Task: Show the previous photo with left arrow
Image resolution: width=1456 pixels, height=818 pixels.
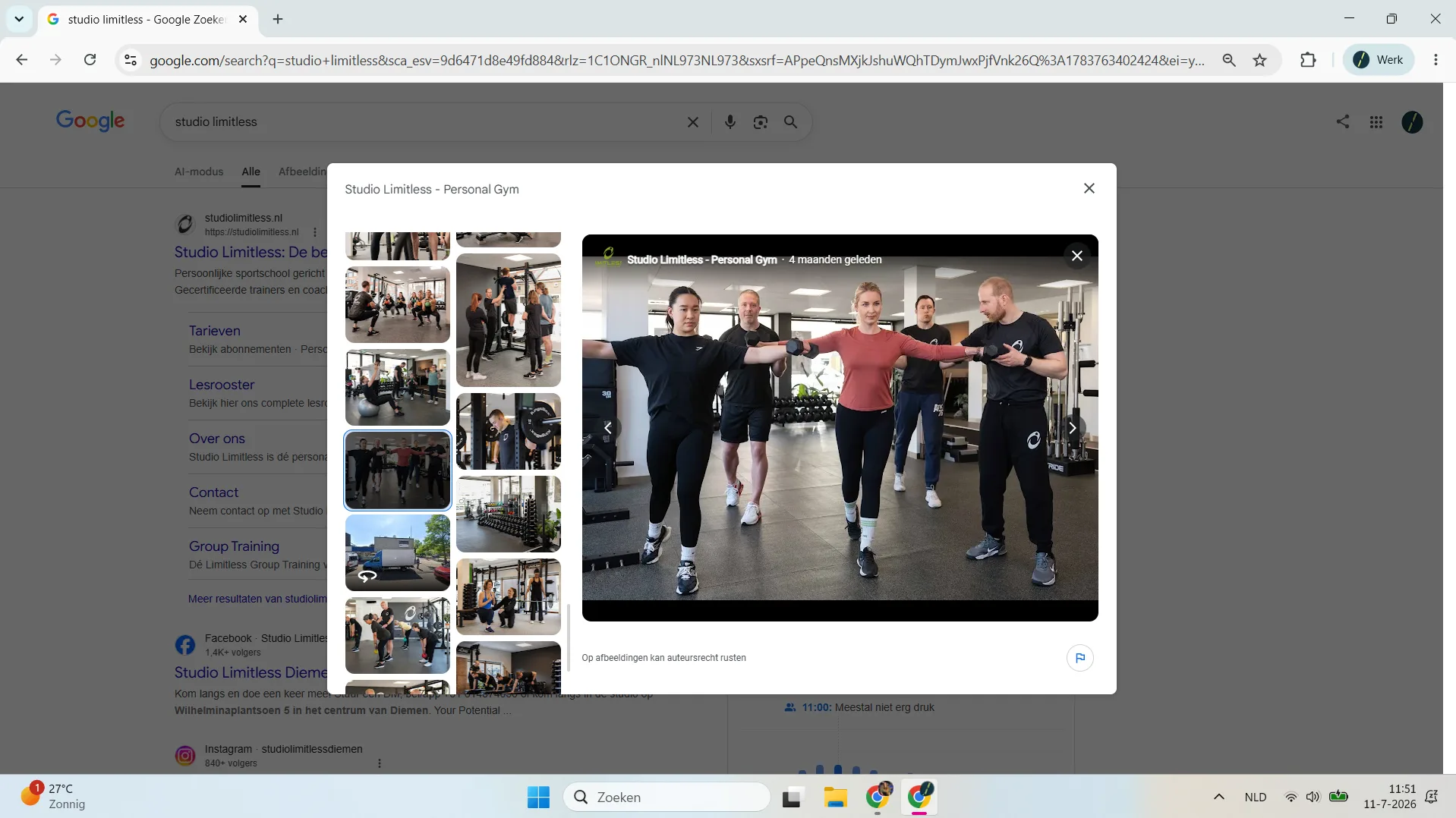Action: (608, 428)
